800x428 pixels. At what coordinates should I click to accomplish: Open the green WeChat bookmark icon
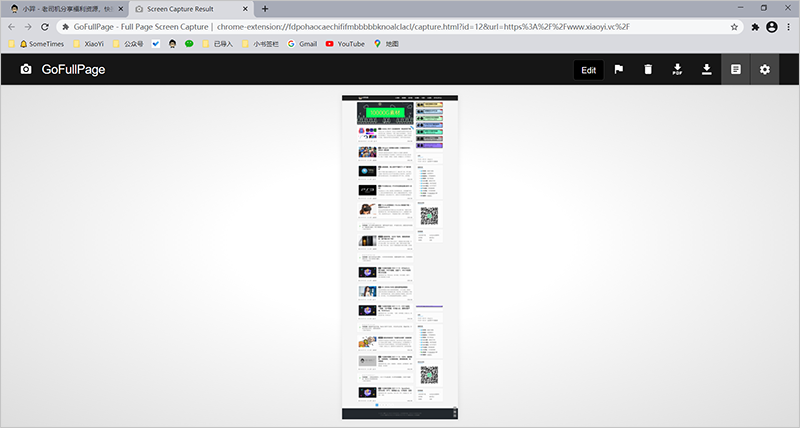coord(189,44)
